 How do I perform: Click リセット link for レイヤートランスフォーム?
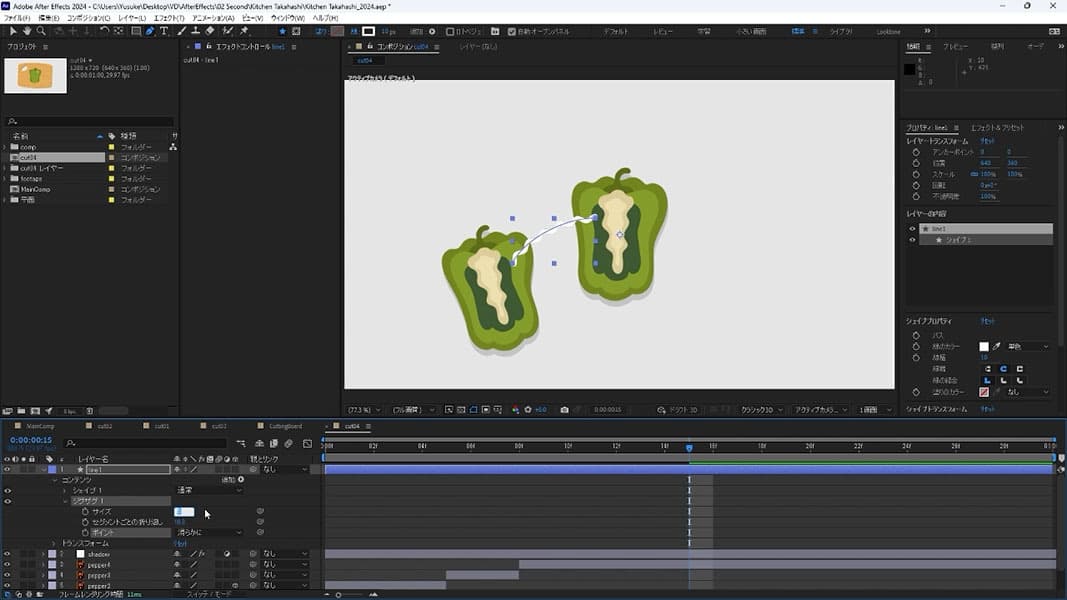click(x=987, y=141)
